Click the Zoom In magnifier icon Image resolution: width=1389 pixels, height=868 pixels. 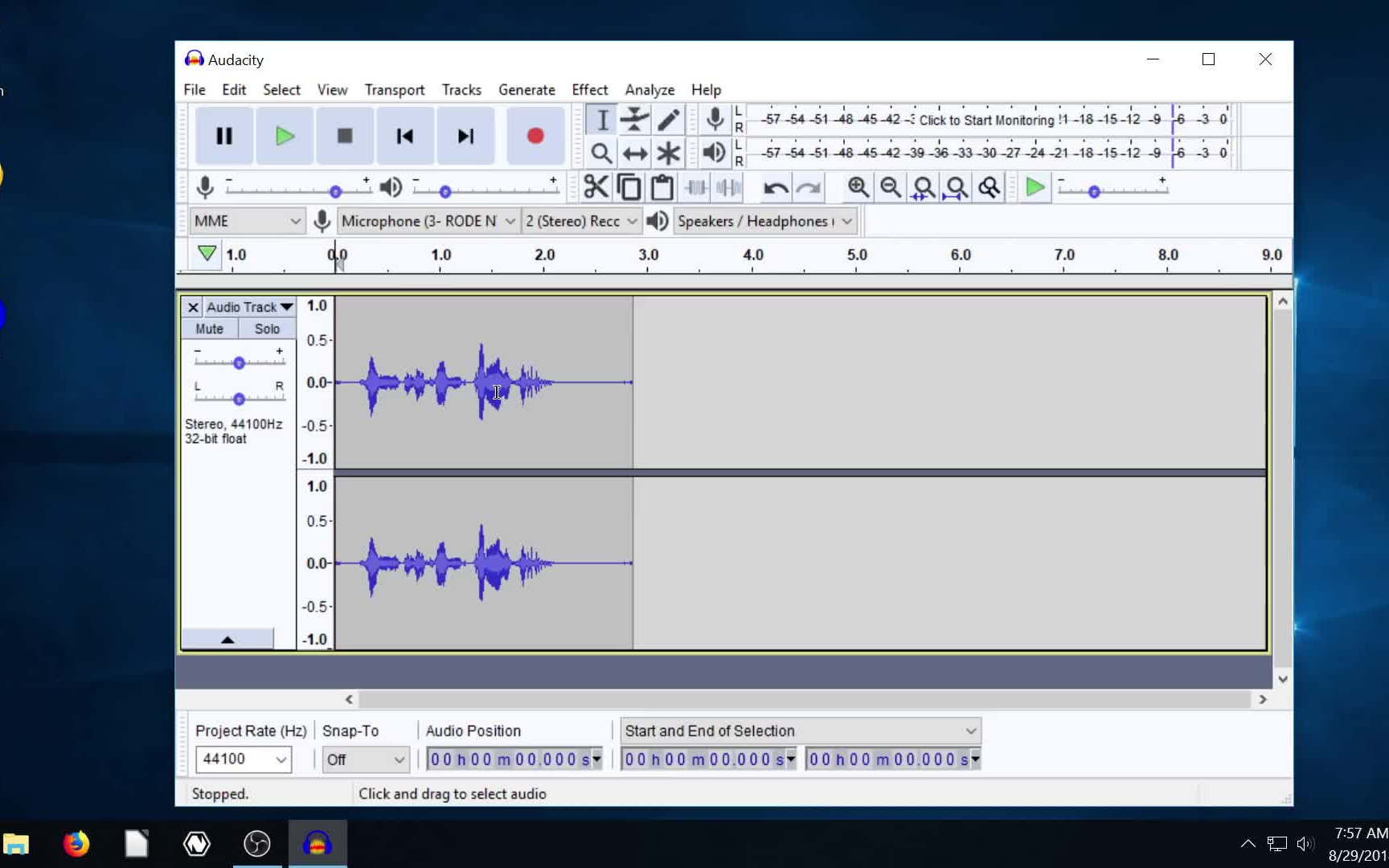click(858, 187)
